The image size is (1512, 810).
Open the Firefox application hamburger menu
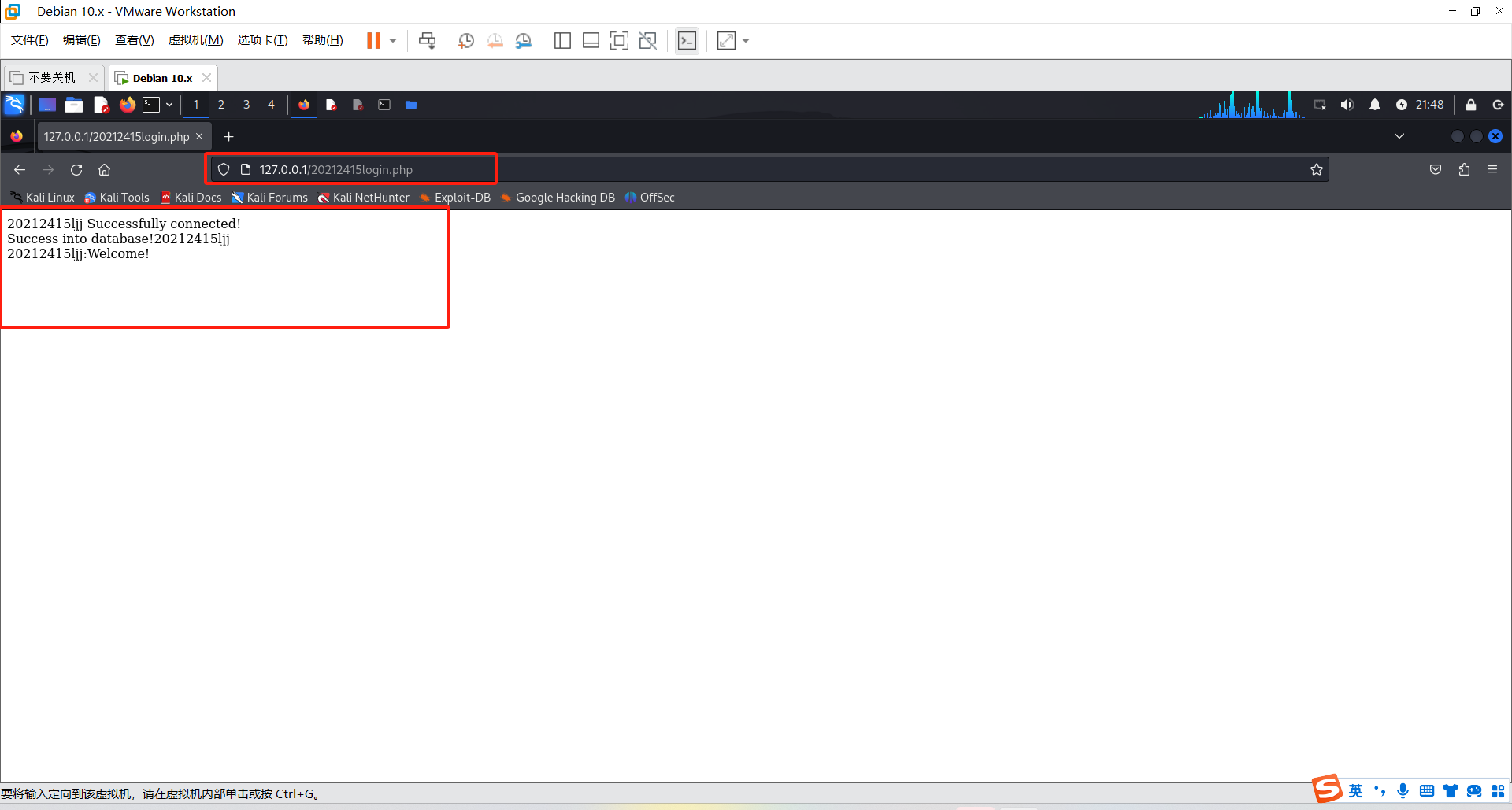click(x=1492, y=170)
